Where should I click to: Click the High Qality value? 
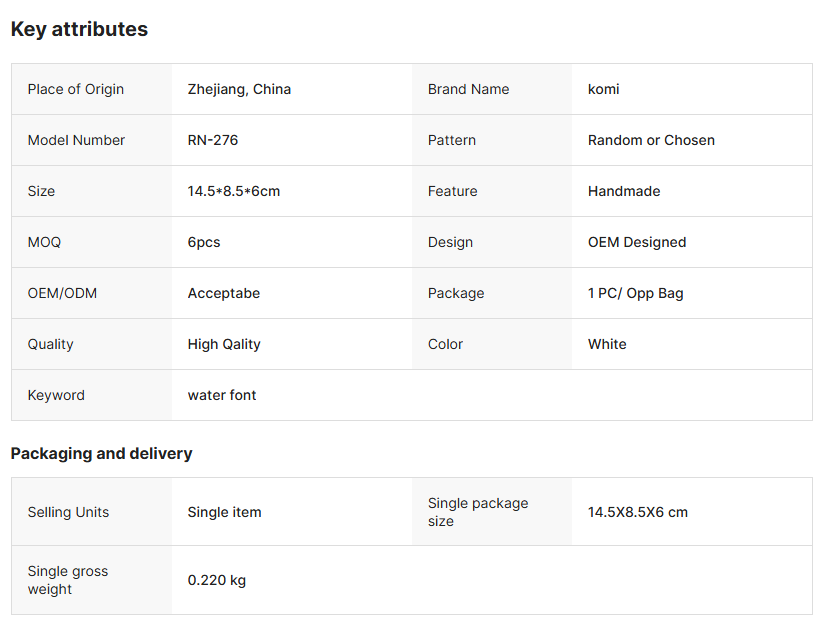click(x=224, y=344)
